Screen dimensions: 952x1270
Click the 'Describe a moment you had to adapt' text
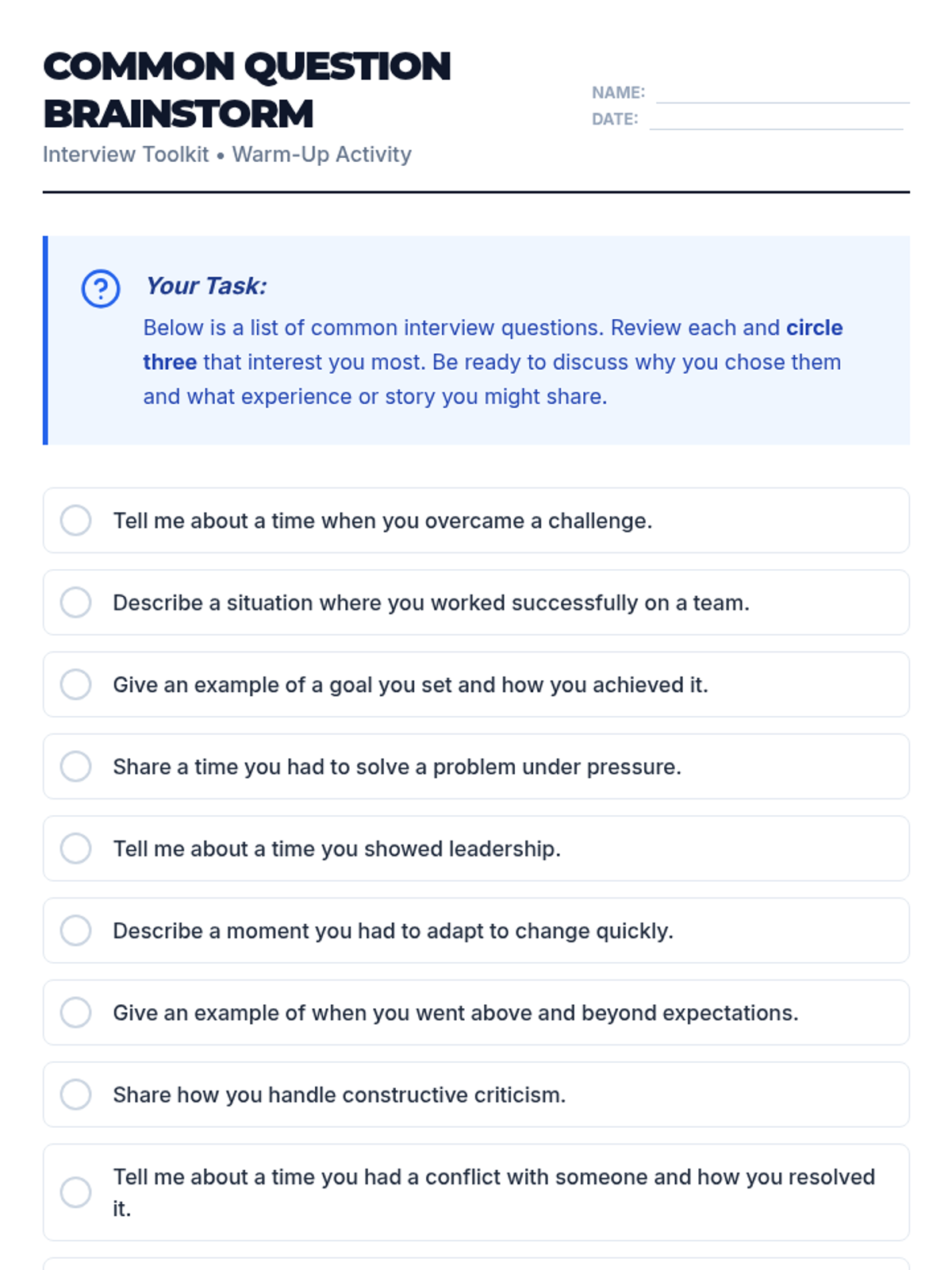(393, 930)
